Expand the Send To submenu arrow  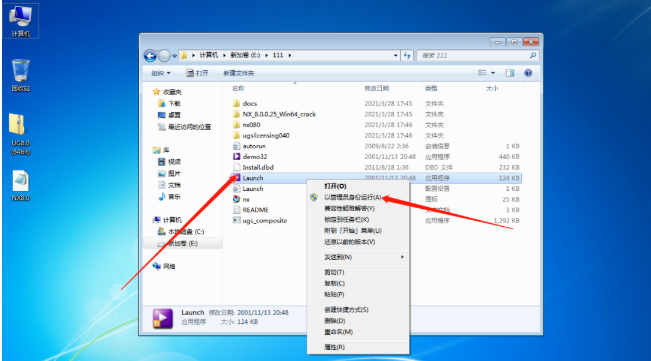point(402,257)
